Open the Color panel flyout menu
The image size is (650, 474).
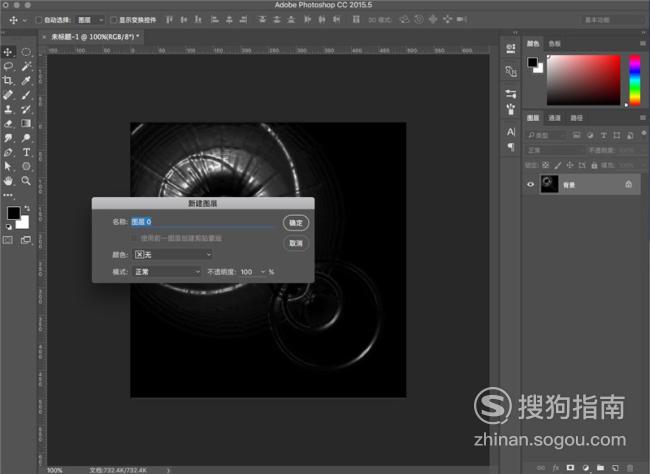click(x=643, y=43)
